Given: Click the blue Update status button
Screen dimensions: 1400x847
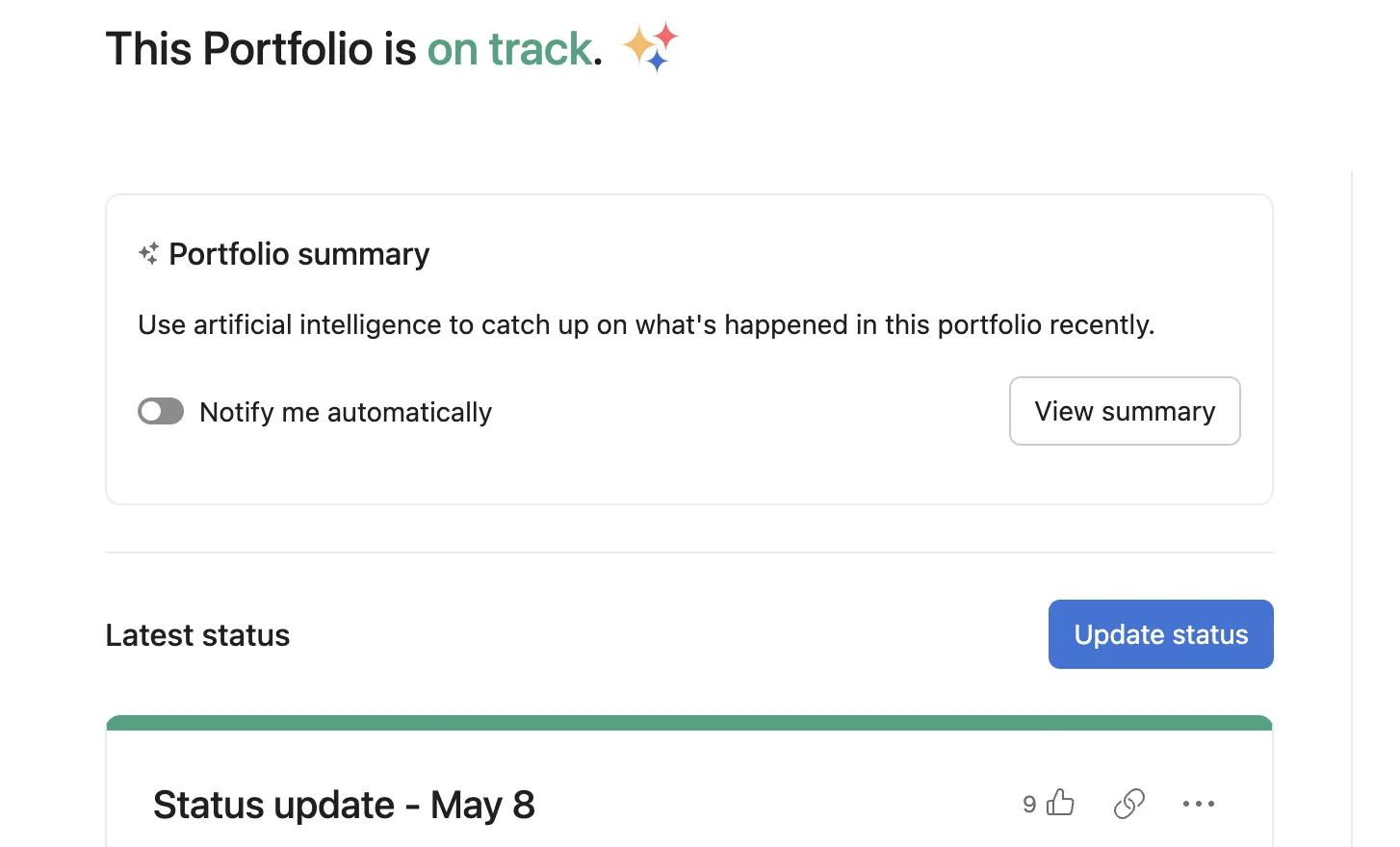Looking at the screenshot, I should click(1160, 634).
